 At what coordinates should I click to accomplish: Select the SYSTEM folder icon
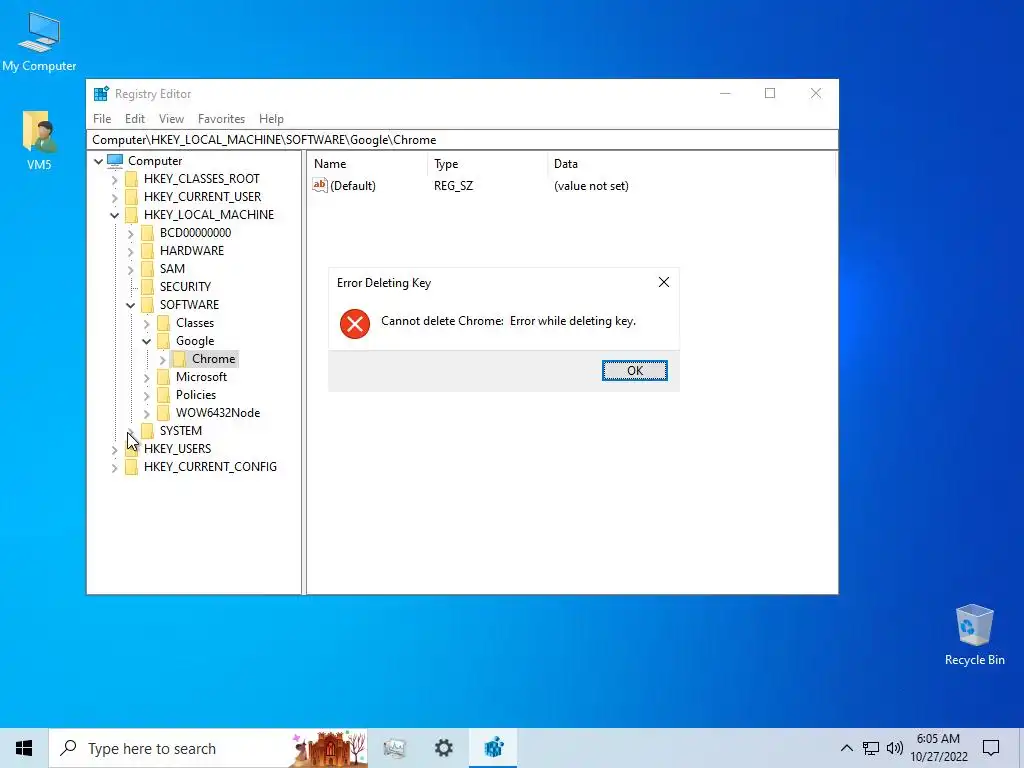coord(148,430)
